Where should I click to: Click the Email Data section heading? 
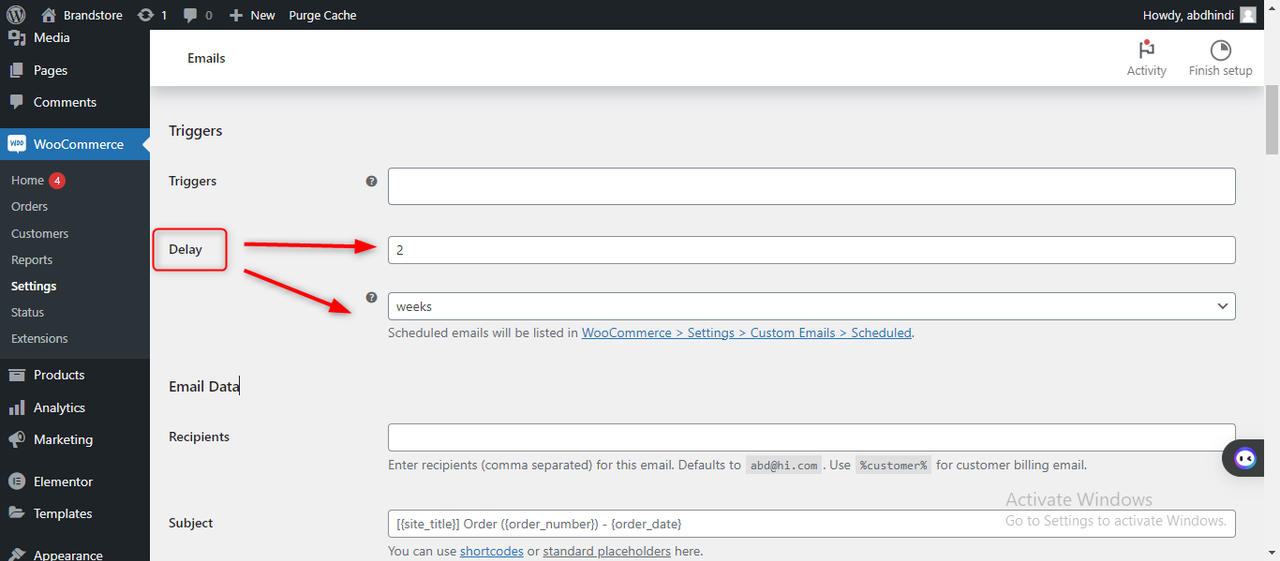pos(204,386)
